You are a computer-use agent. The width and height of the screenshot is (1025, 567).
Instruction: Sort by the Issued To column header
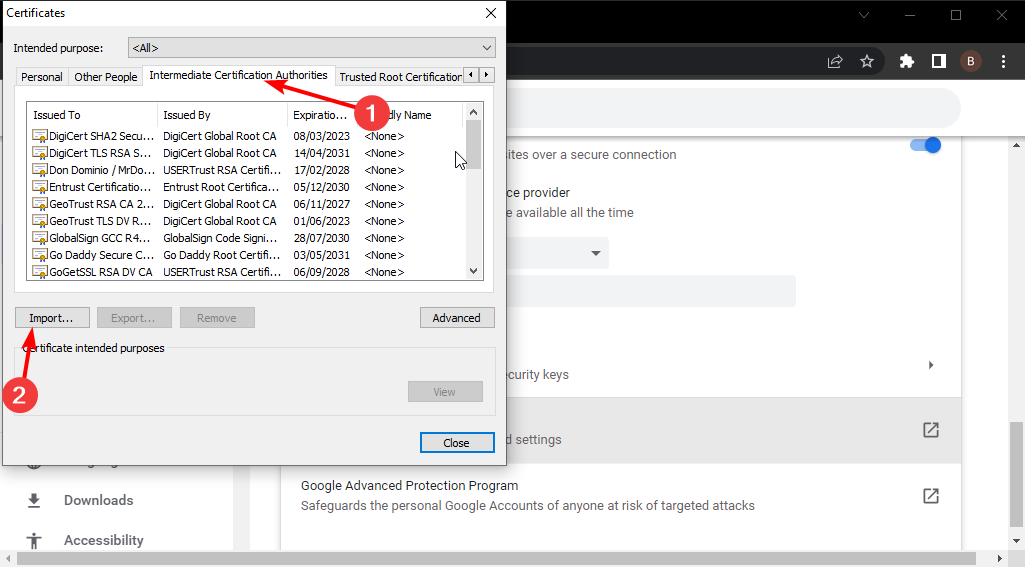tap(92, 115)
